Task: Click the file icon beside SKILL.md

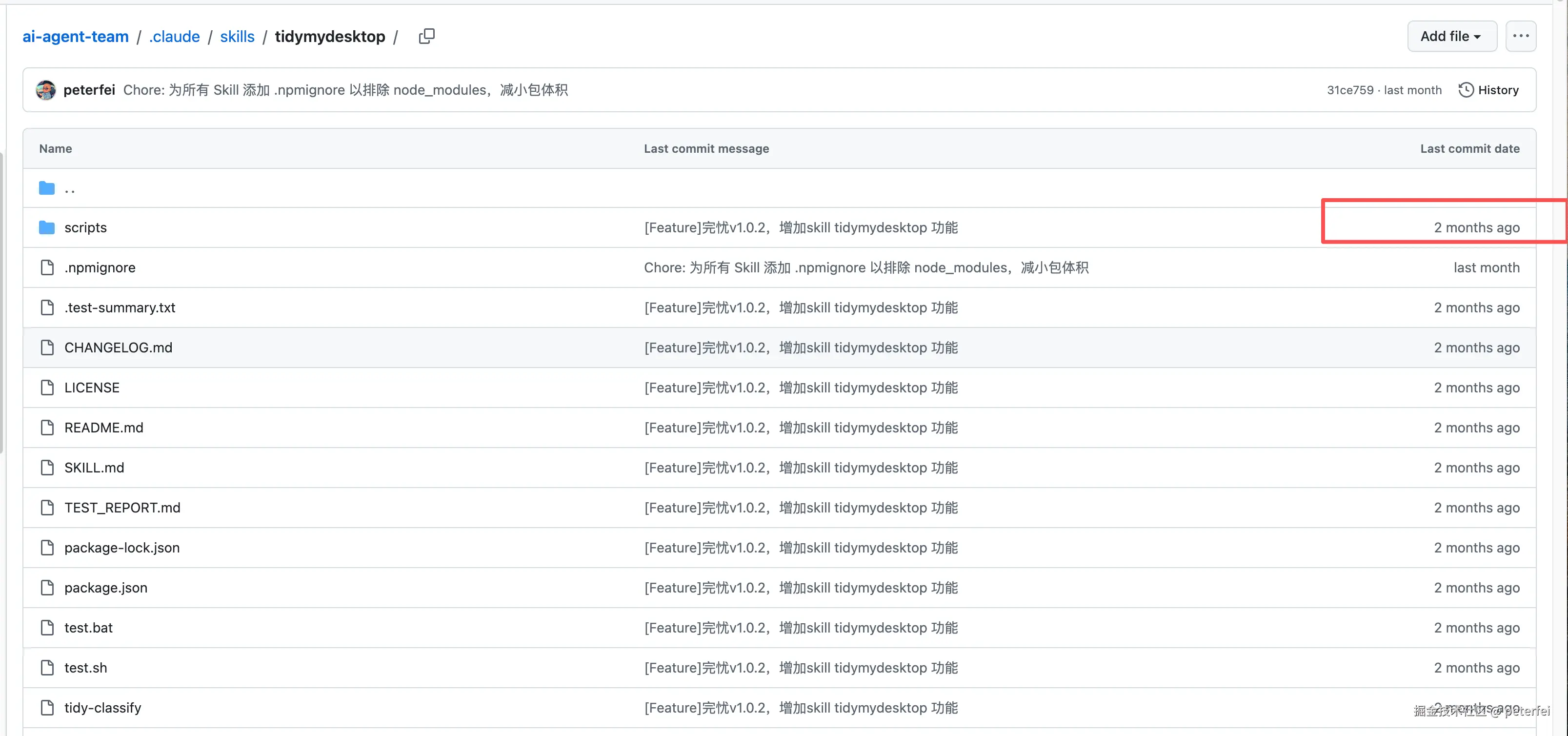Action: pyautogui.click(x=47, y=468)
